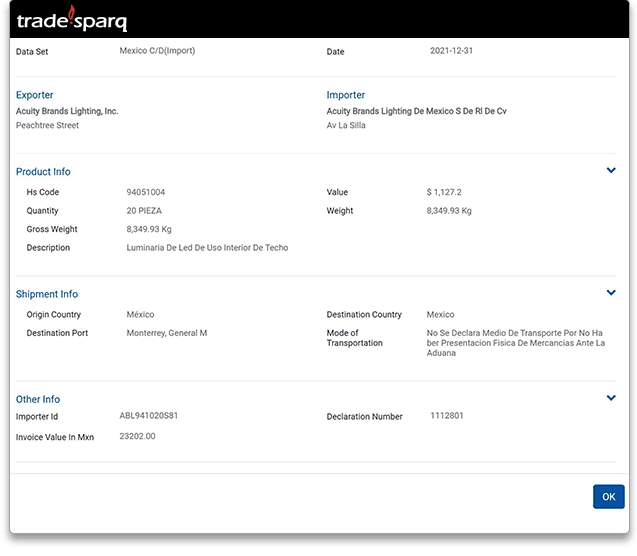Select the Origin Country value México
The image size is (637, 556).
tap(140, 314)
